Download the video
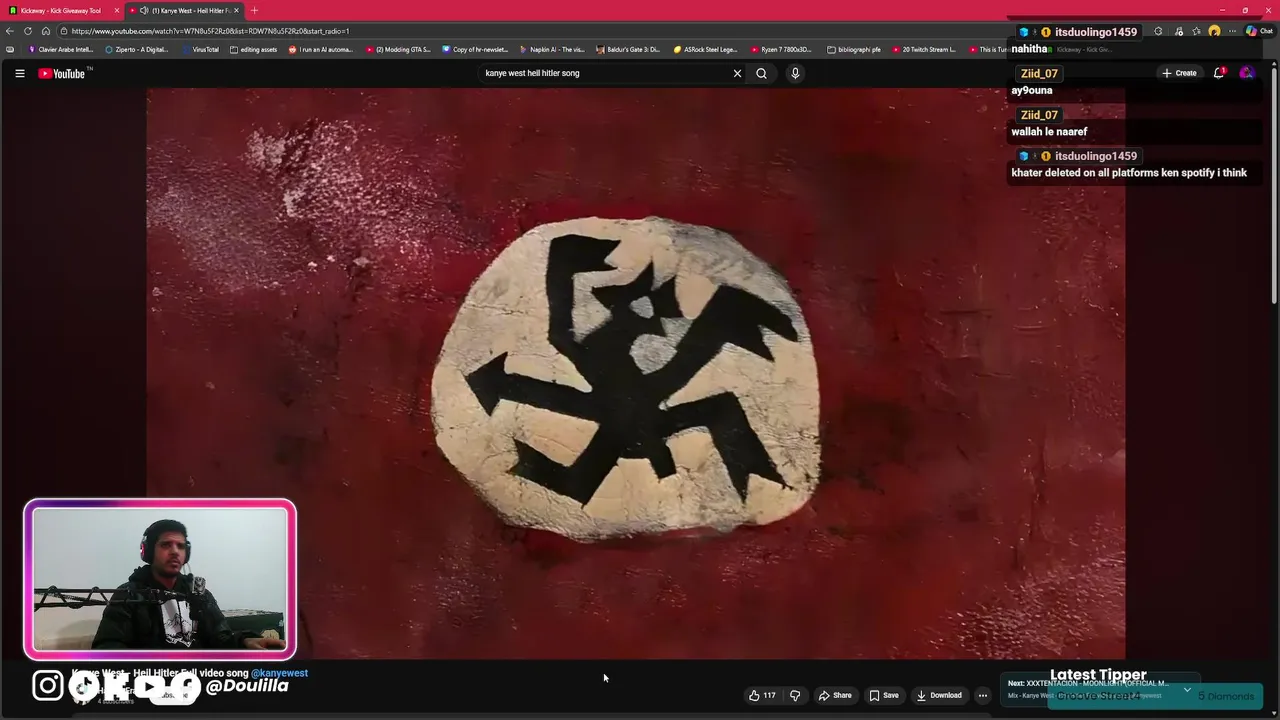Screen dimensions: 1280x720 point(939,695)
